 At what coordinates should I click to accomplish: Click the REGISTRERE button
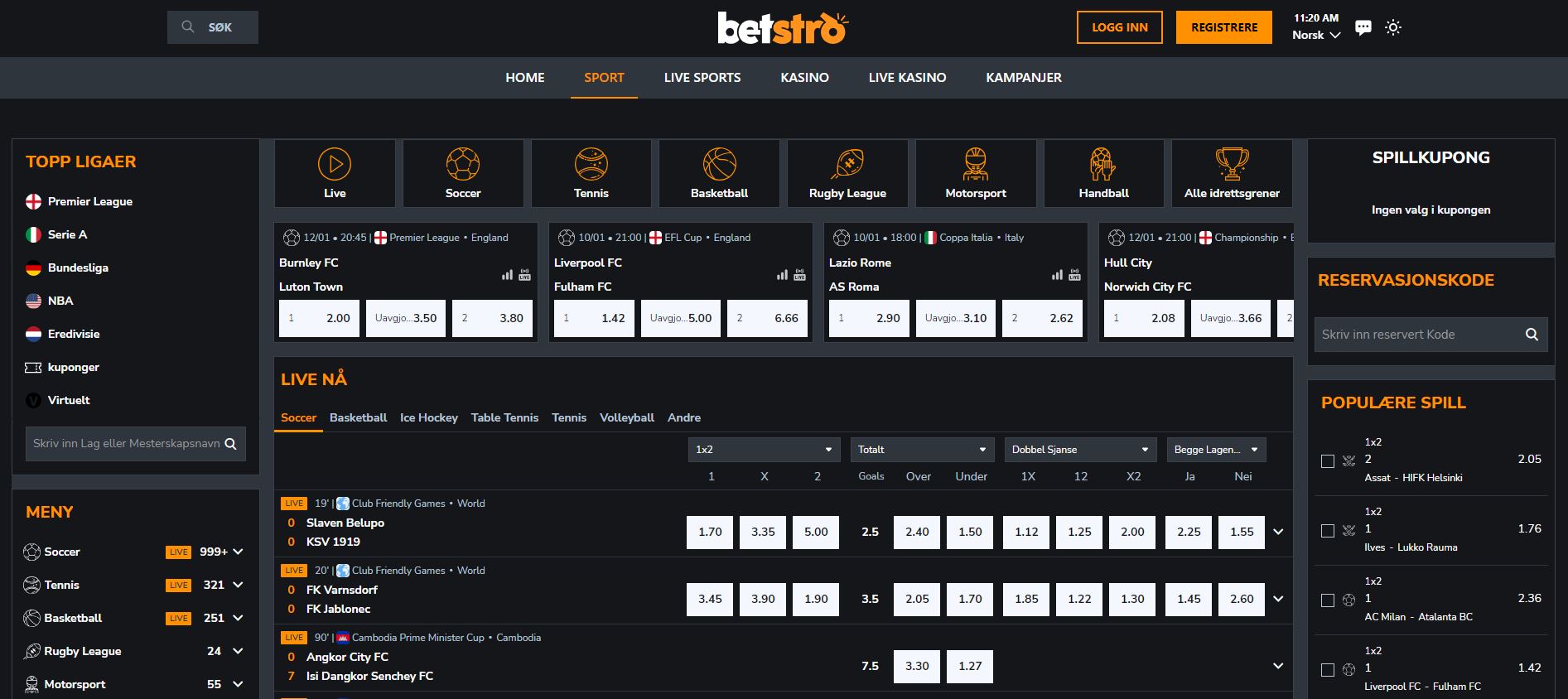[1223, 27]
